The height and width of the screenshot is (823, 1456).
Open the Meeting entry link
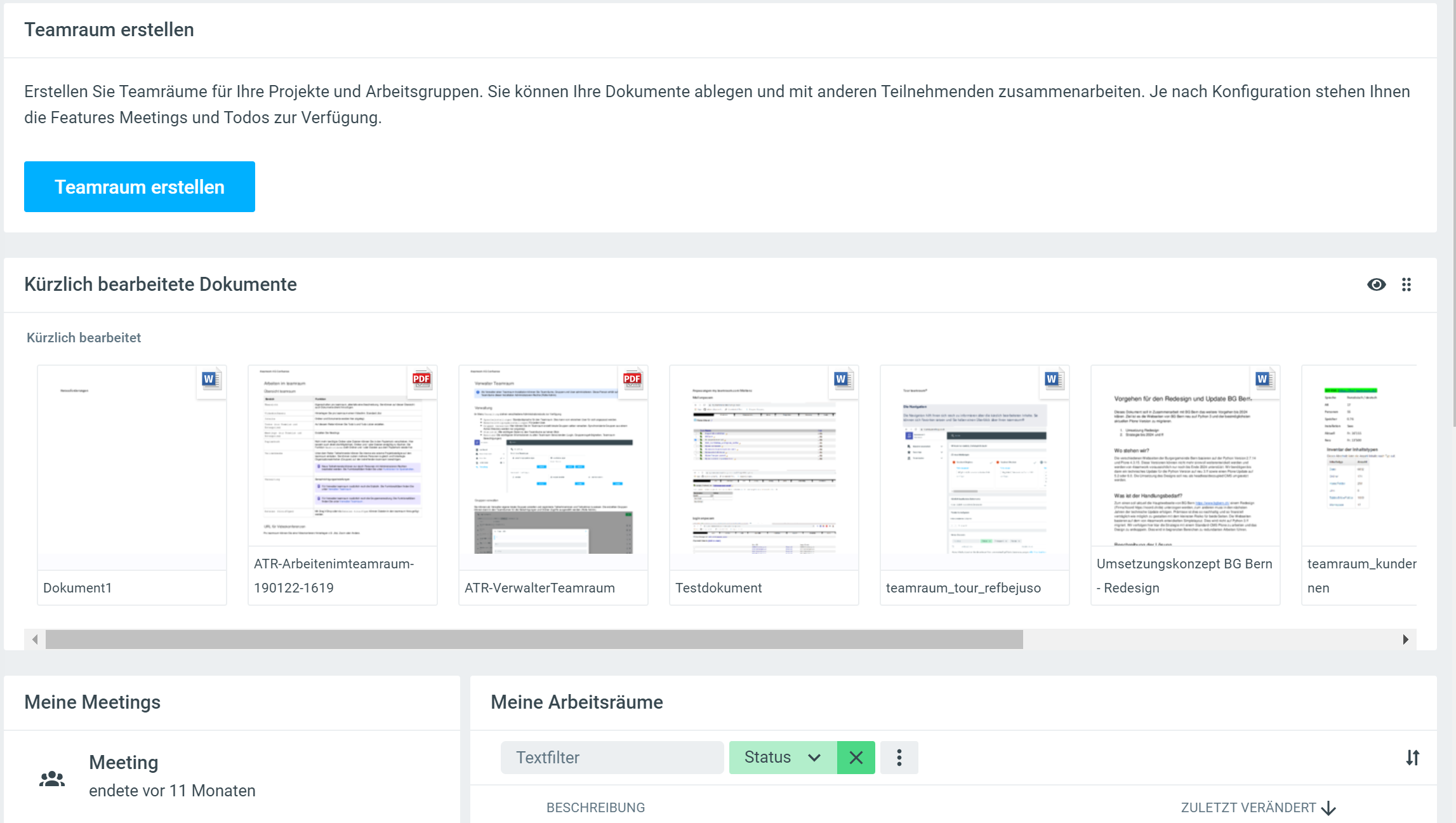(x=124, y=762)
